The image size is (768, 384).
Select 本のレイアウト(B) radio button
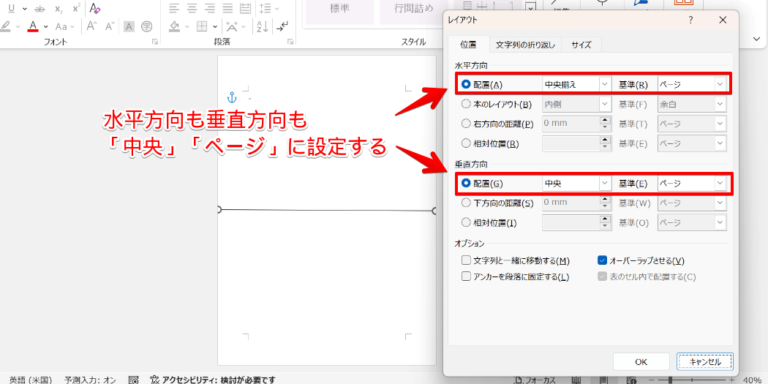[x=465, y=104]
